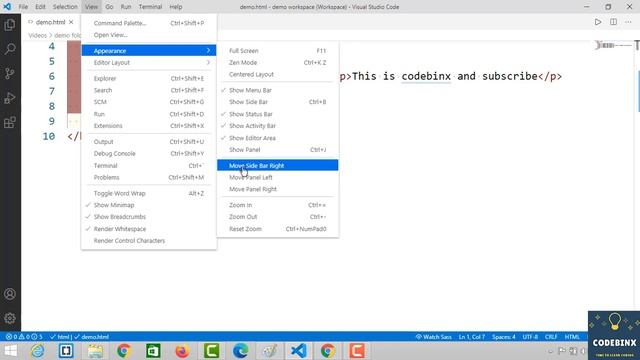Image resolution: width=640 pixels, height=360 pixels.
Task: Open the Accounts icon in activity bar
Action: (x=10, y=294)
